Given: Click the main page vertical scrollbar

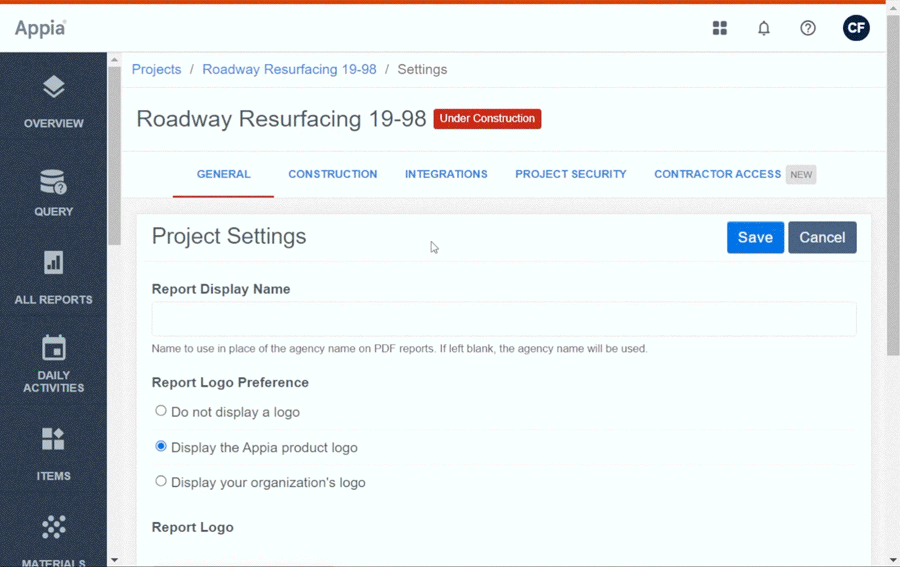Looking at the screenshot, I should coord(893,185).
